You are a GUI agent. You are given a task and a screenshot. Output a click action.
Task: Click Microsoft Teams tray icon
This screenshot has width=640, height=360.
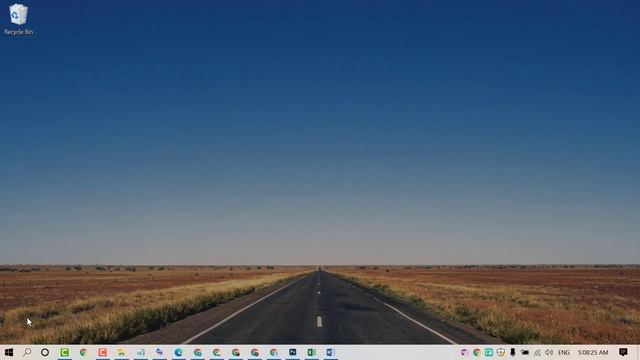[x=464, y=352]
